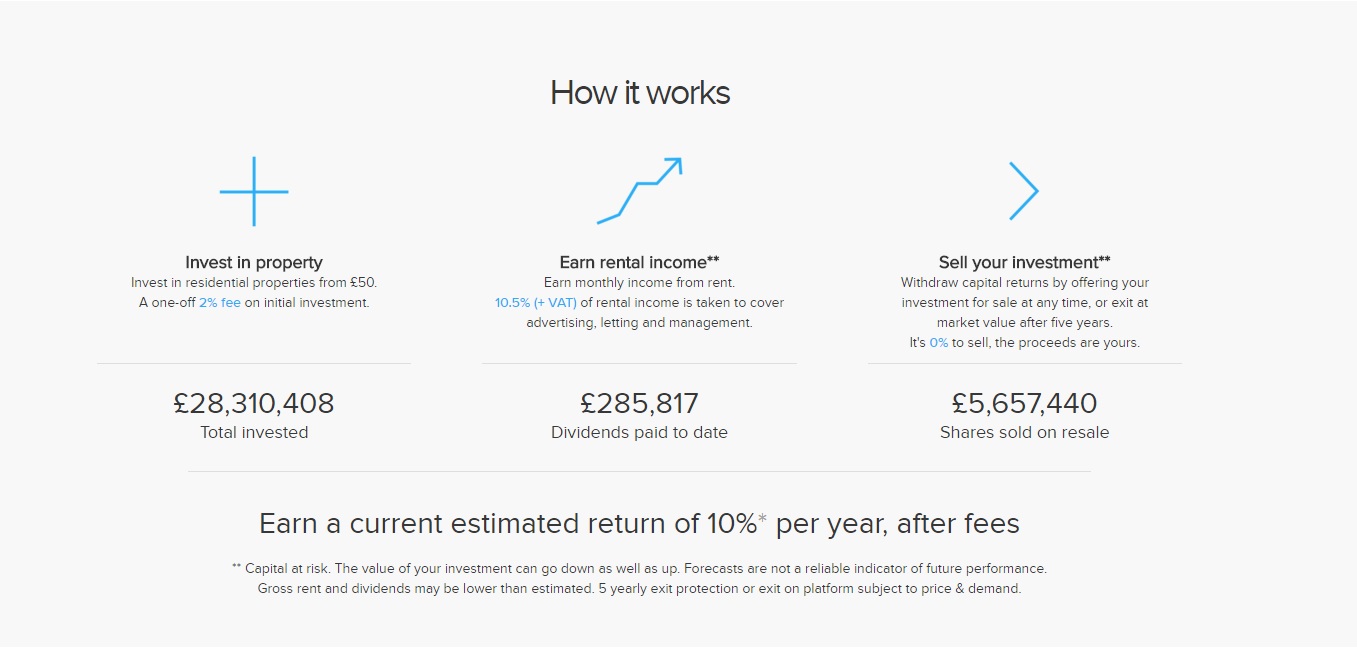
Task: Click the £5,657,440 shares sold figure
Action: click(1024, 403)
